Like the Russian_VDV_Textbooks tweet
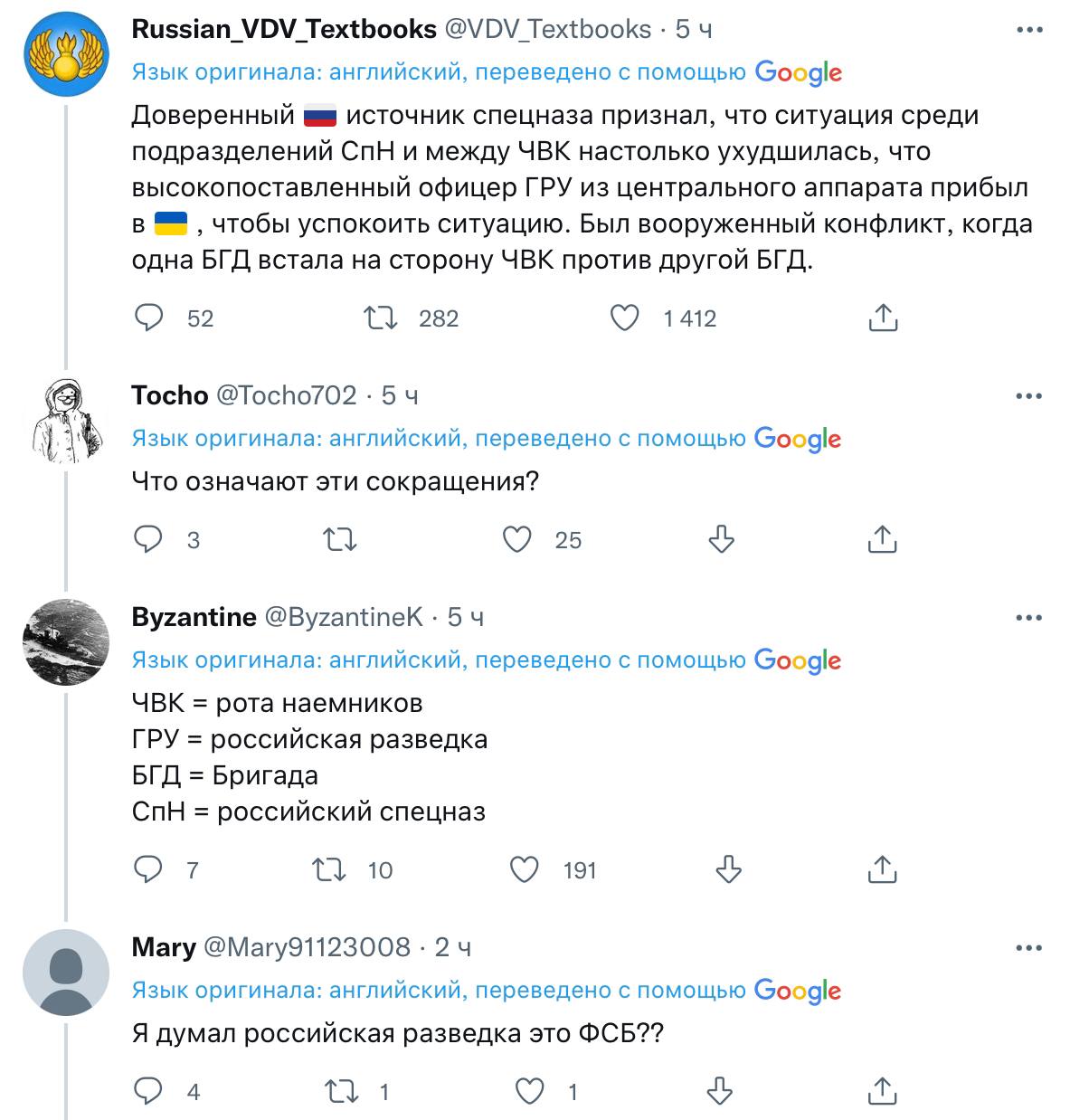The image size is (1070, 1120). pyautogui.click(x=624, y=318)
